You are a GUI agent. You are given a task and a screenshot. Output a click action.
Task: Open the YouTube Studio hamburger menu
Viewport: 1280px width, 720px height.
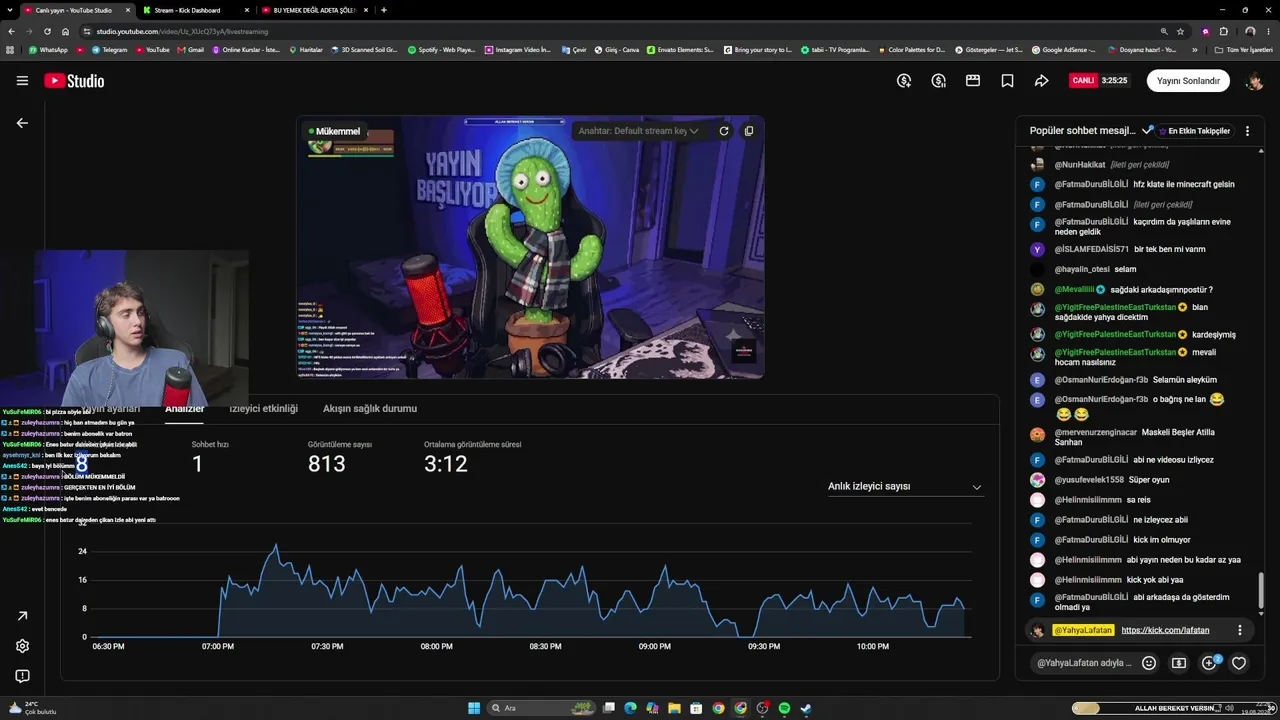click(22, 81)
